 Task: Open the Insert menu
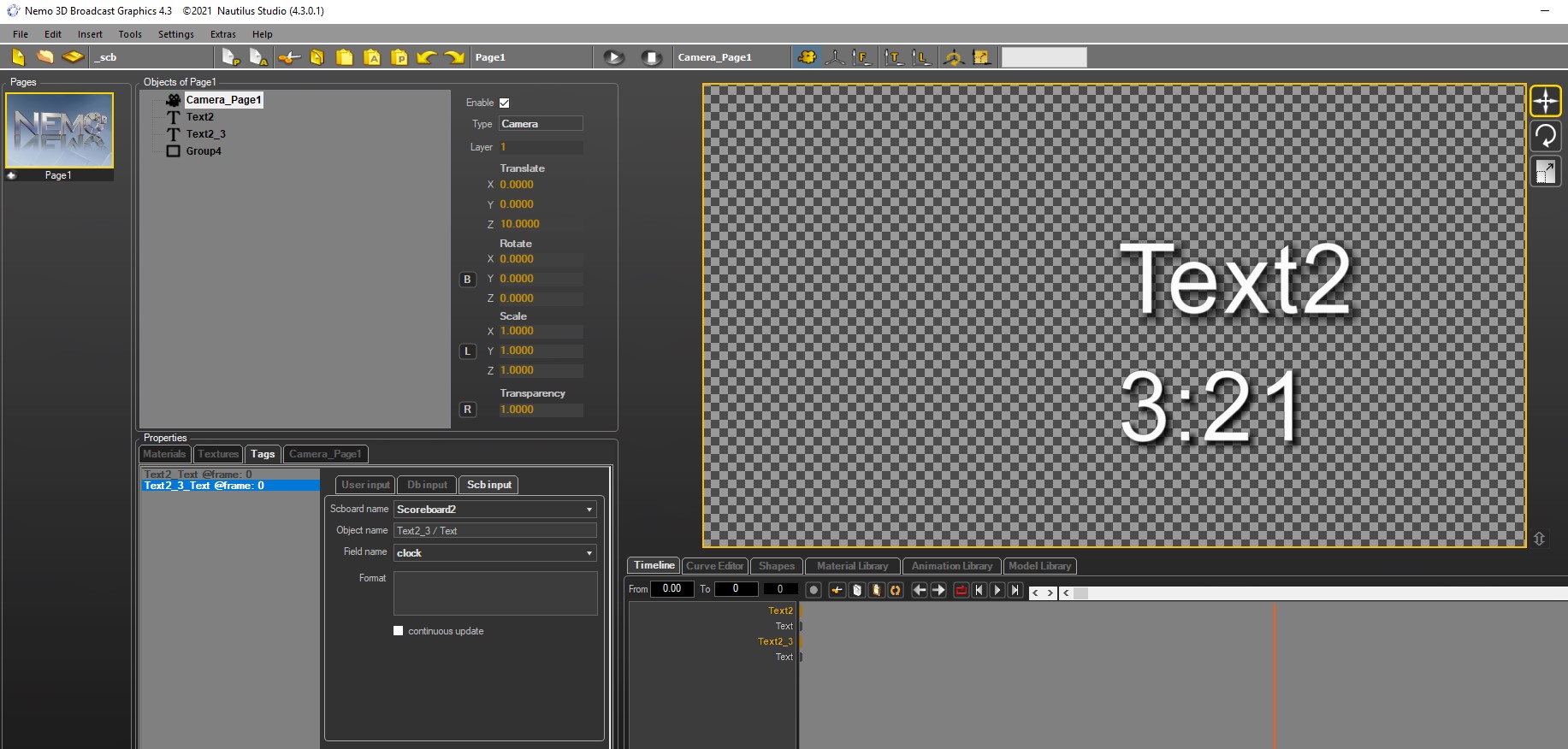pyautogui.click(x=90, y=34)
